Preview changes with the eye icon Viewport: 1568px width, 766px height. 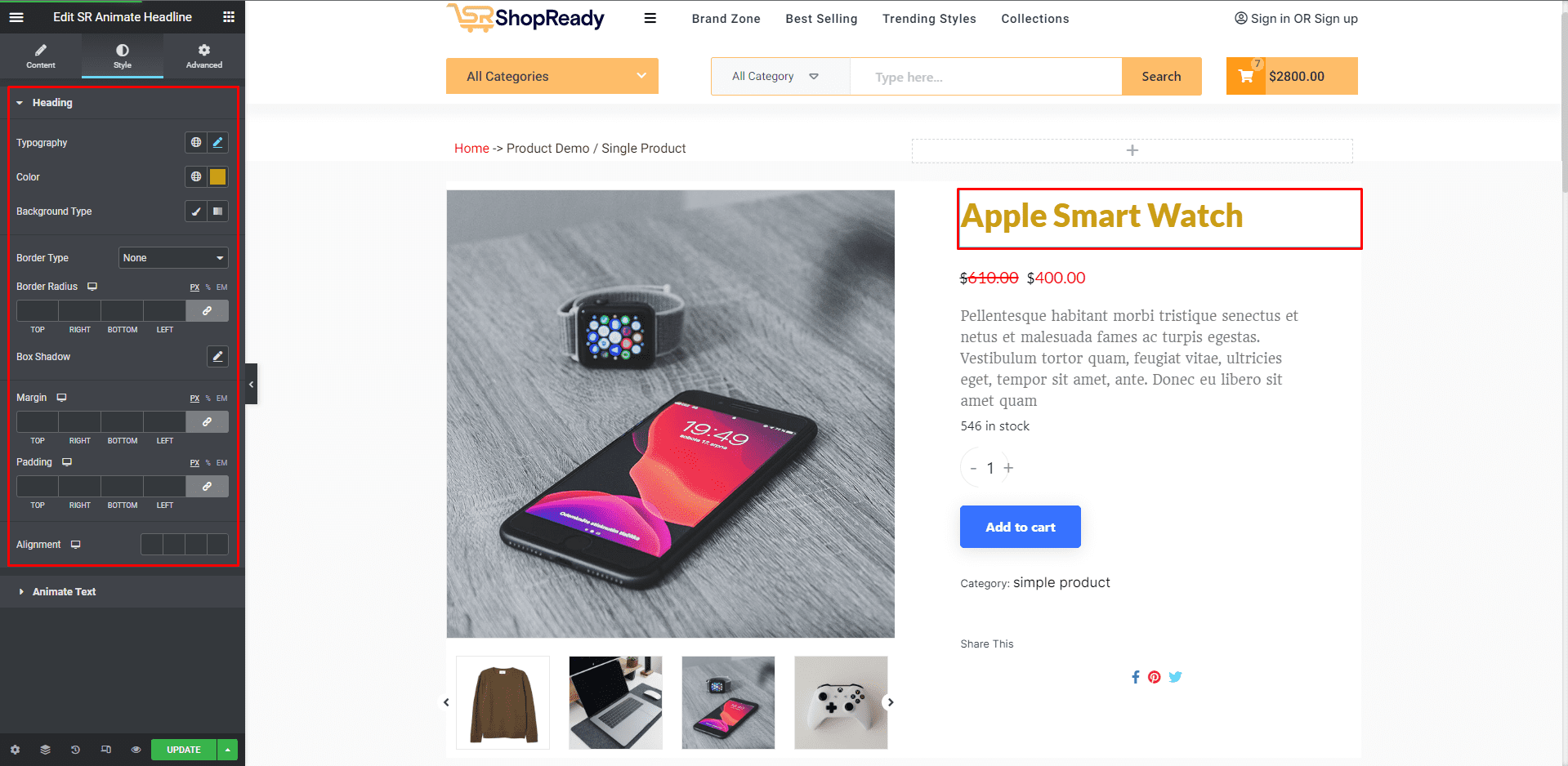(x=136, y=750)
